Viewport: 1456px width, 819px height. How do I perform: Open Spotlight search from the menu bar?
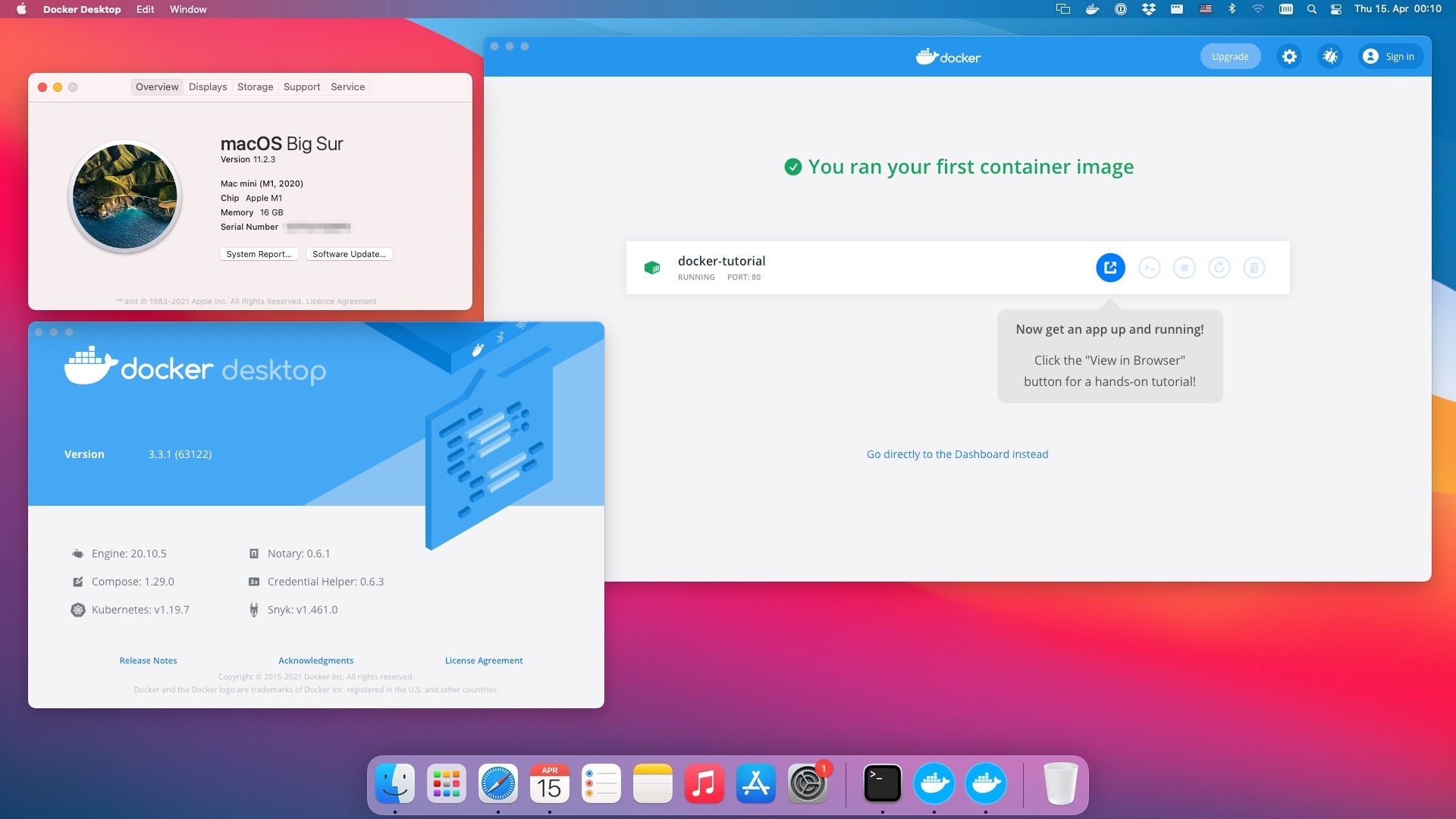tap(1311, 9)
